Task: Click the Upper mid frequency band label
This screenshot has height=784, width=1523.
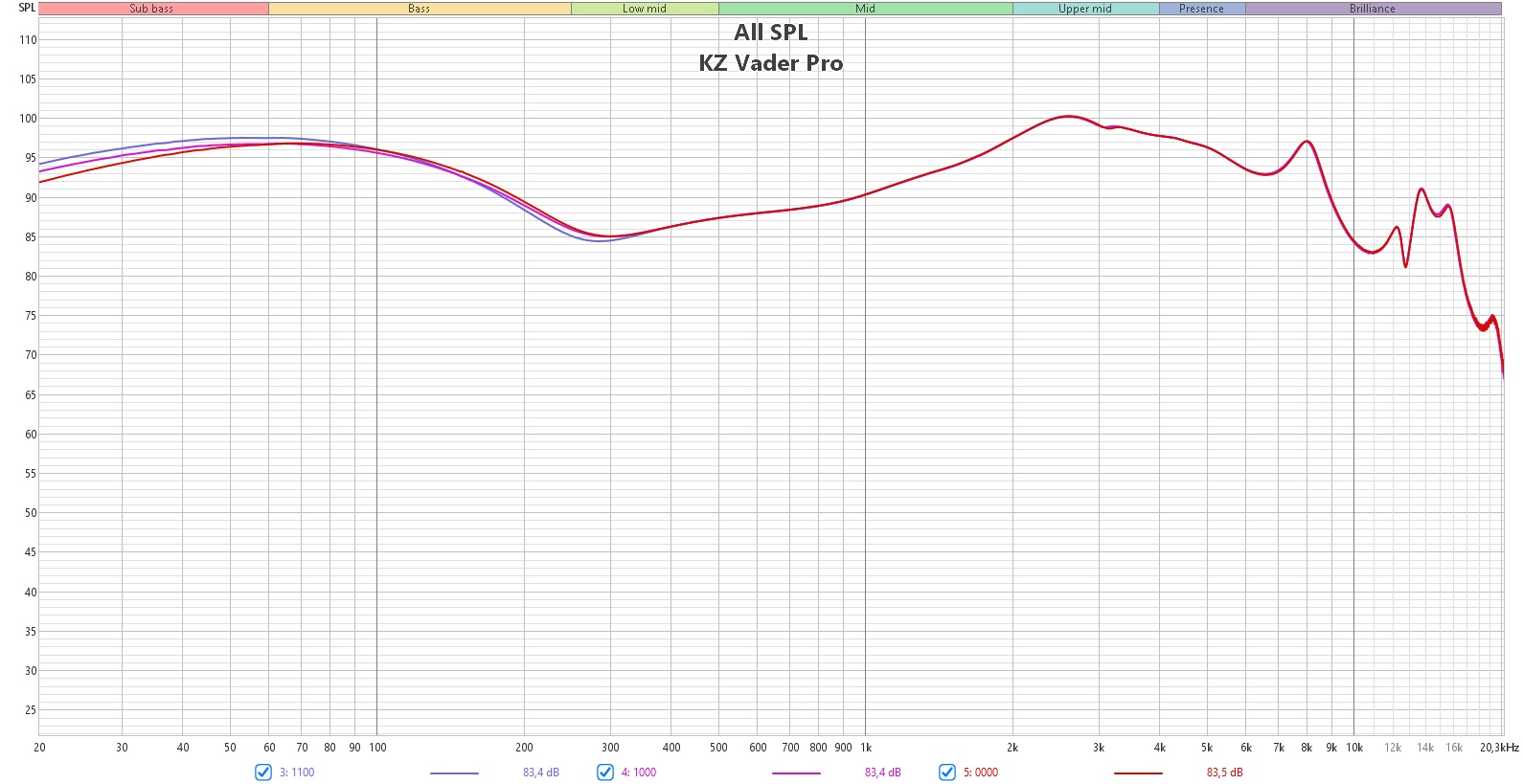Action: [1085, 9]
